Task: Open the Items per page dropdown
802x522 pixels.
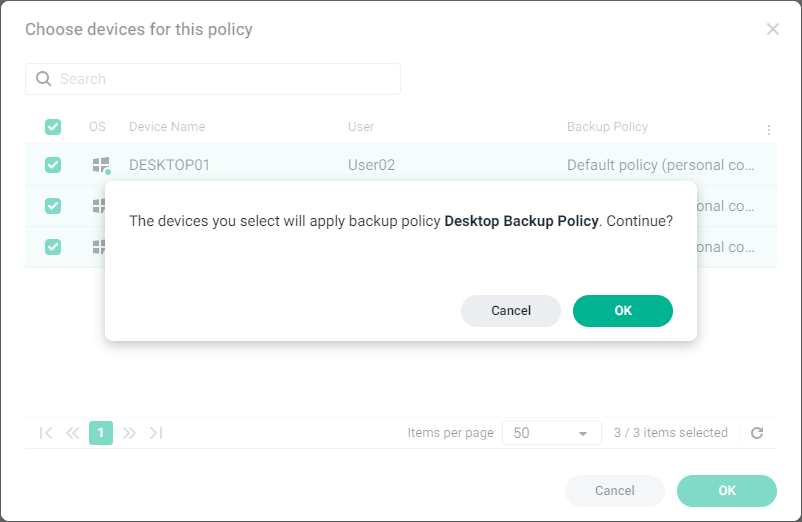Action: click(x=551, y=433)
